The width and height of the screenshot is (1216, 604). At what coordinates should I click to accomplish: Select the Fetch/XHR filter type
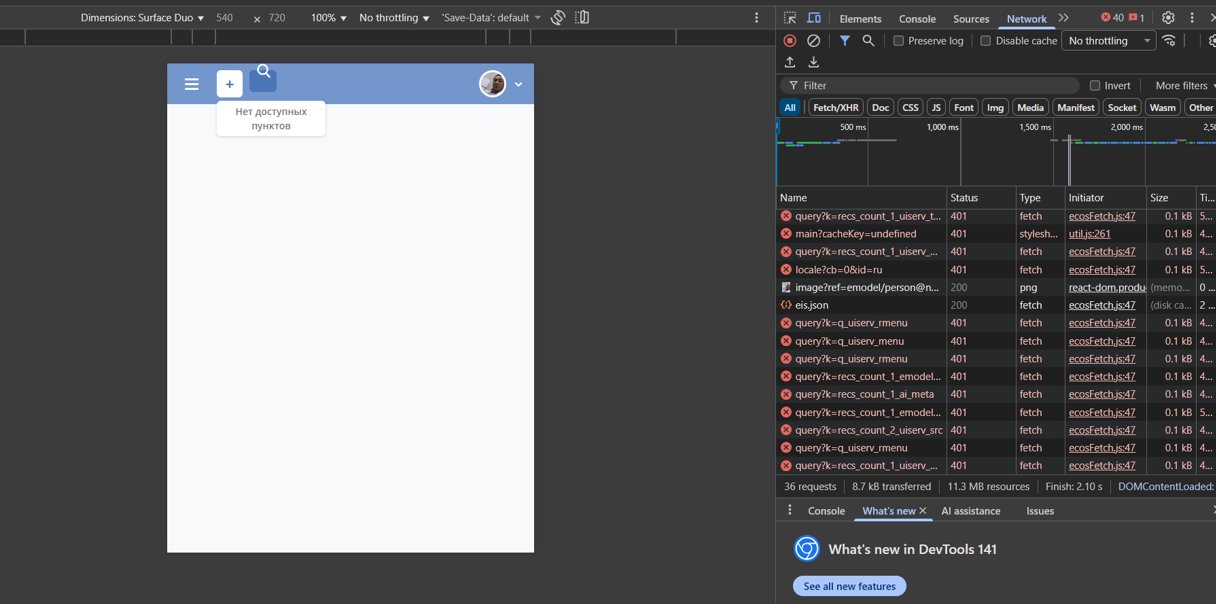(x=835, y=108)
